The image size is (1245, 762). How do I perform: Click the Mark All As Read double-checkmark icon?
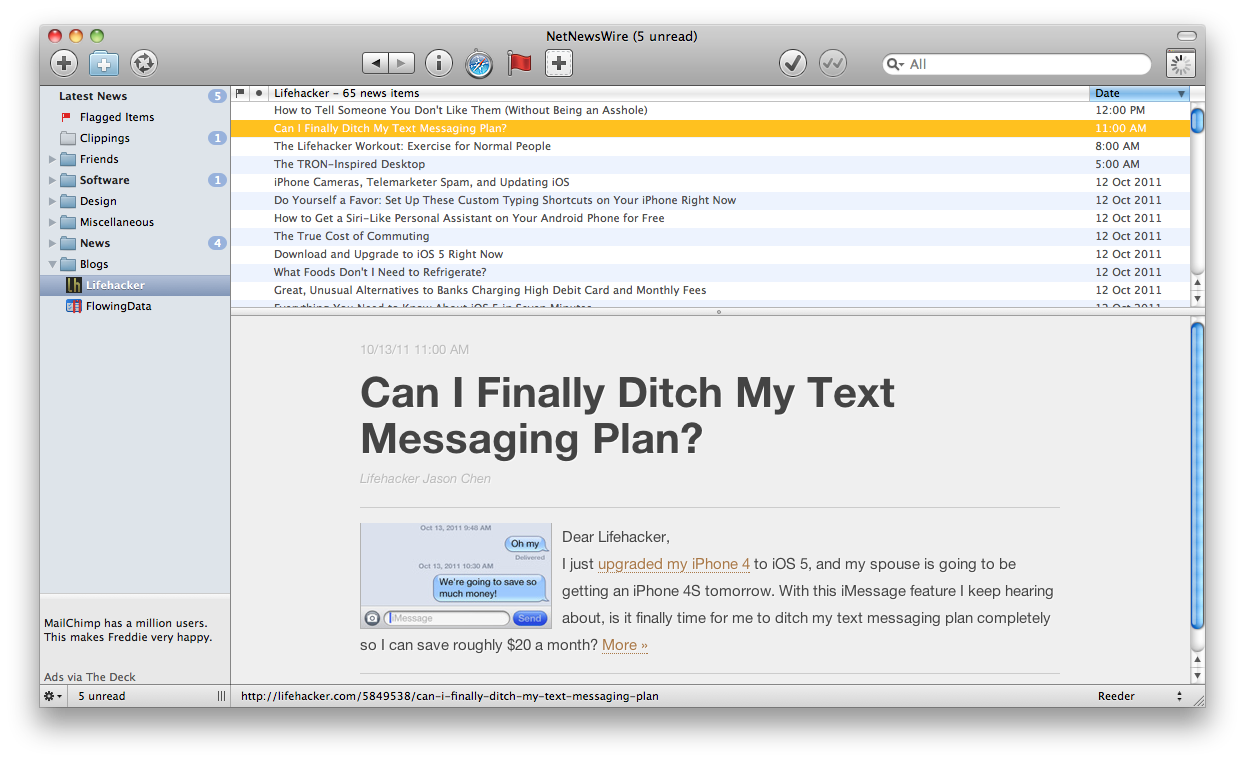click(x=833, y=64)
